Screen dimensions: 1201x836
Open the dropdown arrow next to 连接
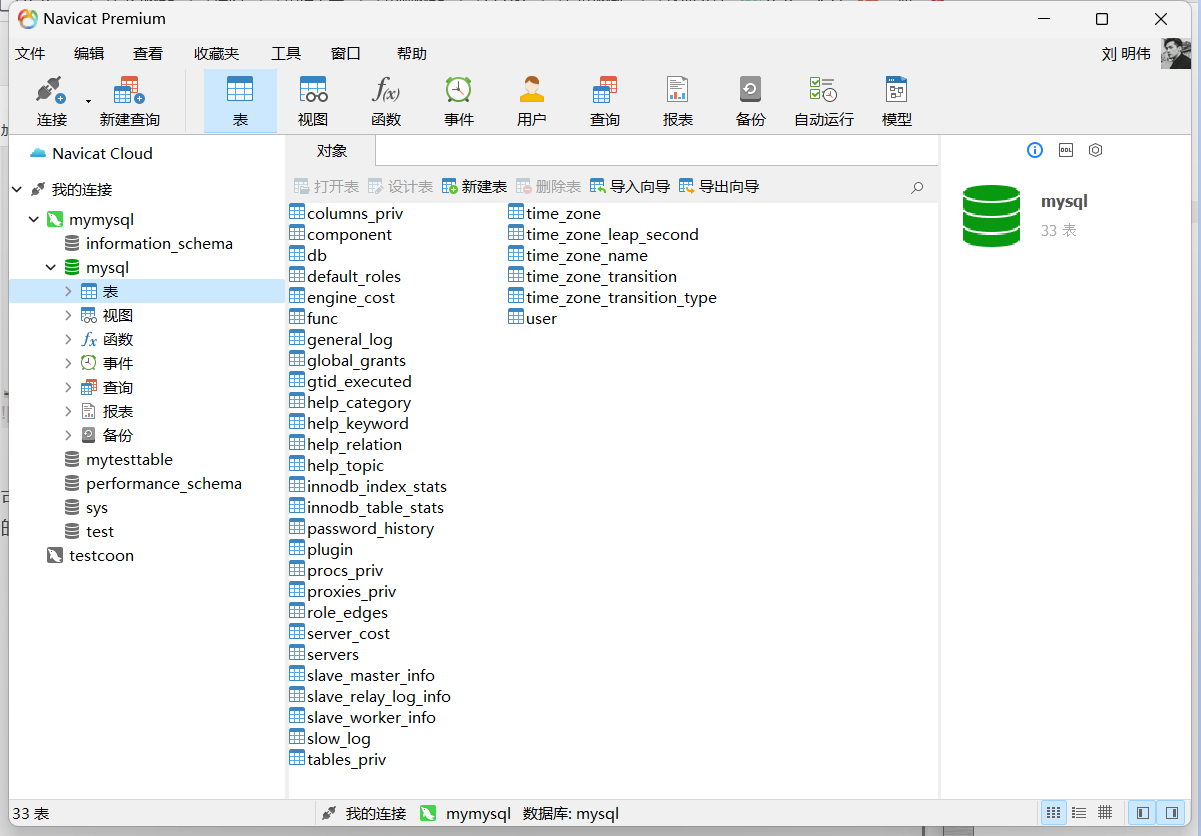88,101
